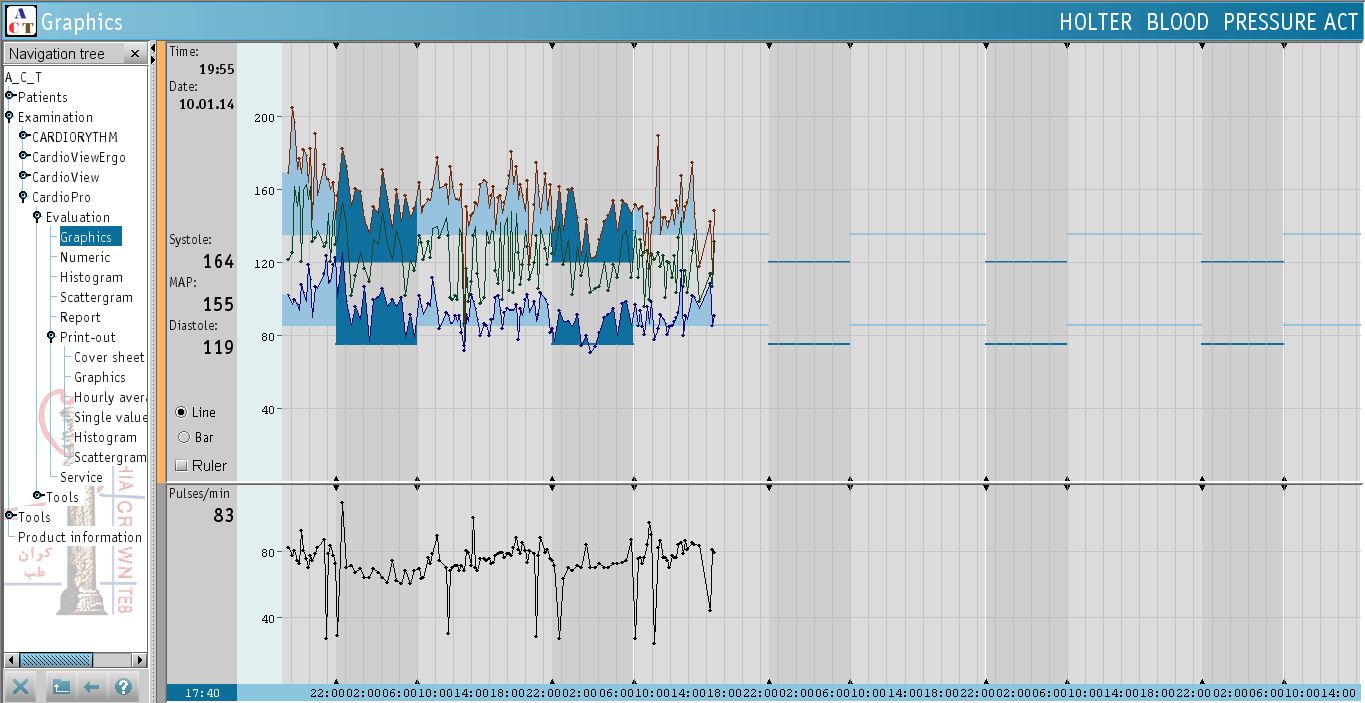
Task: Expand the CARDIORYTHM tree node
Action: (24, 137)
